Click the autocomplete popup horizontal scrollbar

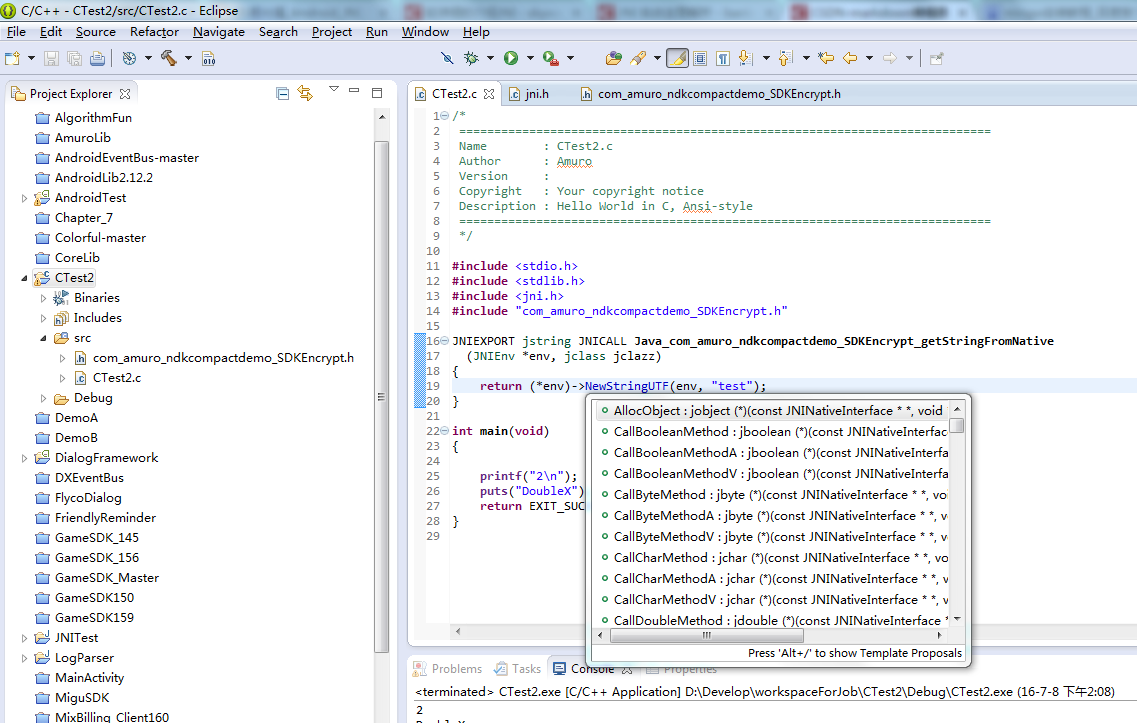tap(706, 635)
